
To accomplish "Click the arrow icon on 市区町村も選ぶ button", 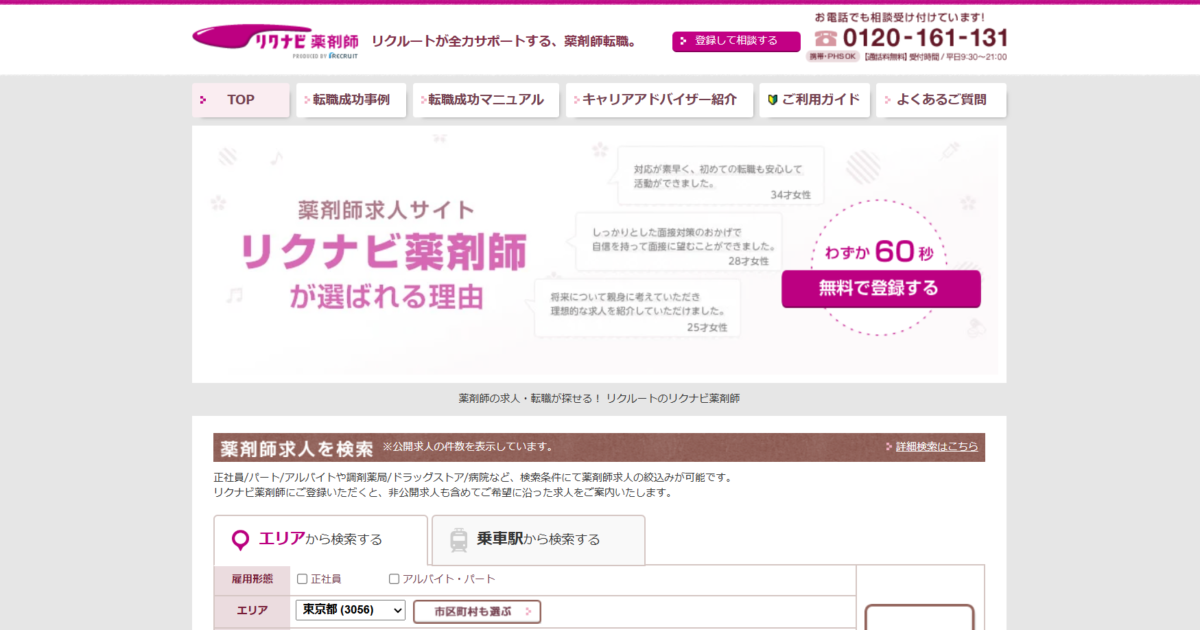I will point(529,611).
